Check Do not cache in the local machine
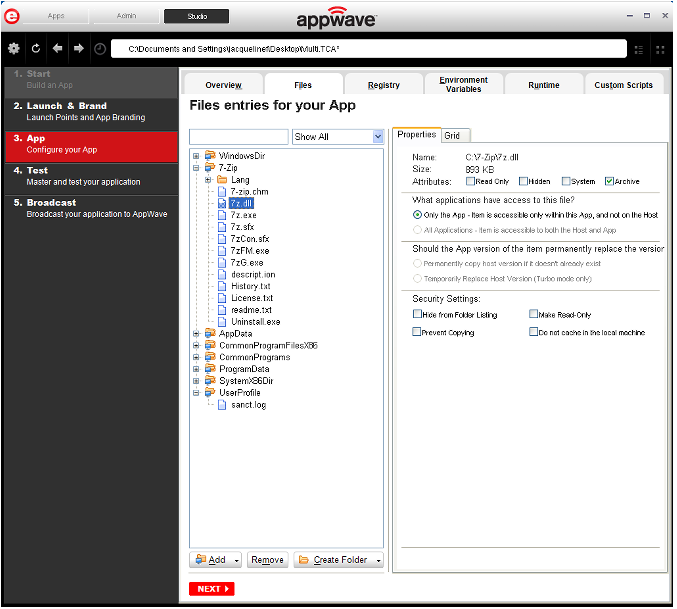 pos(534,332)
